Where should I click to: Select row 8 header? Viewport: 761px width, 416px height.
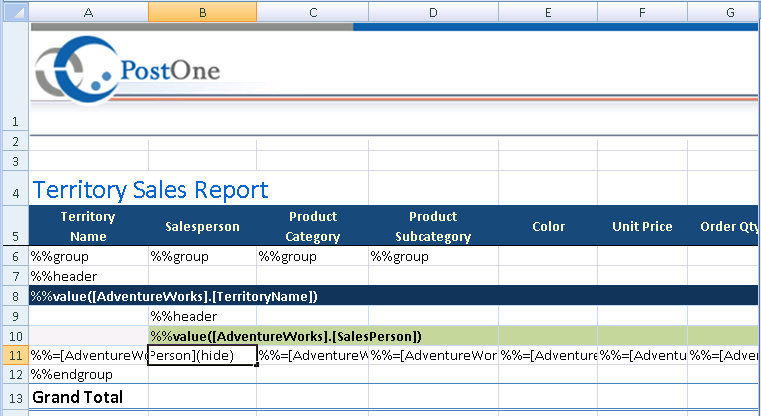(x=16, y=296)
